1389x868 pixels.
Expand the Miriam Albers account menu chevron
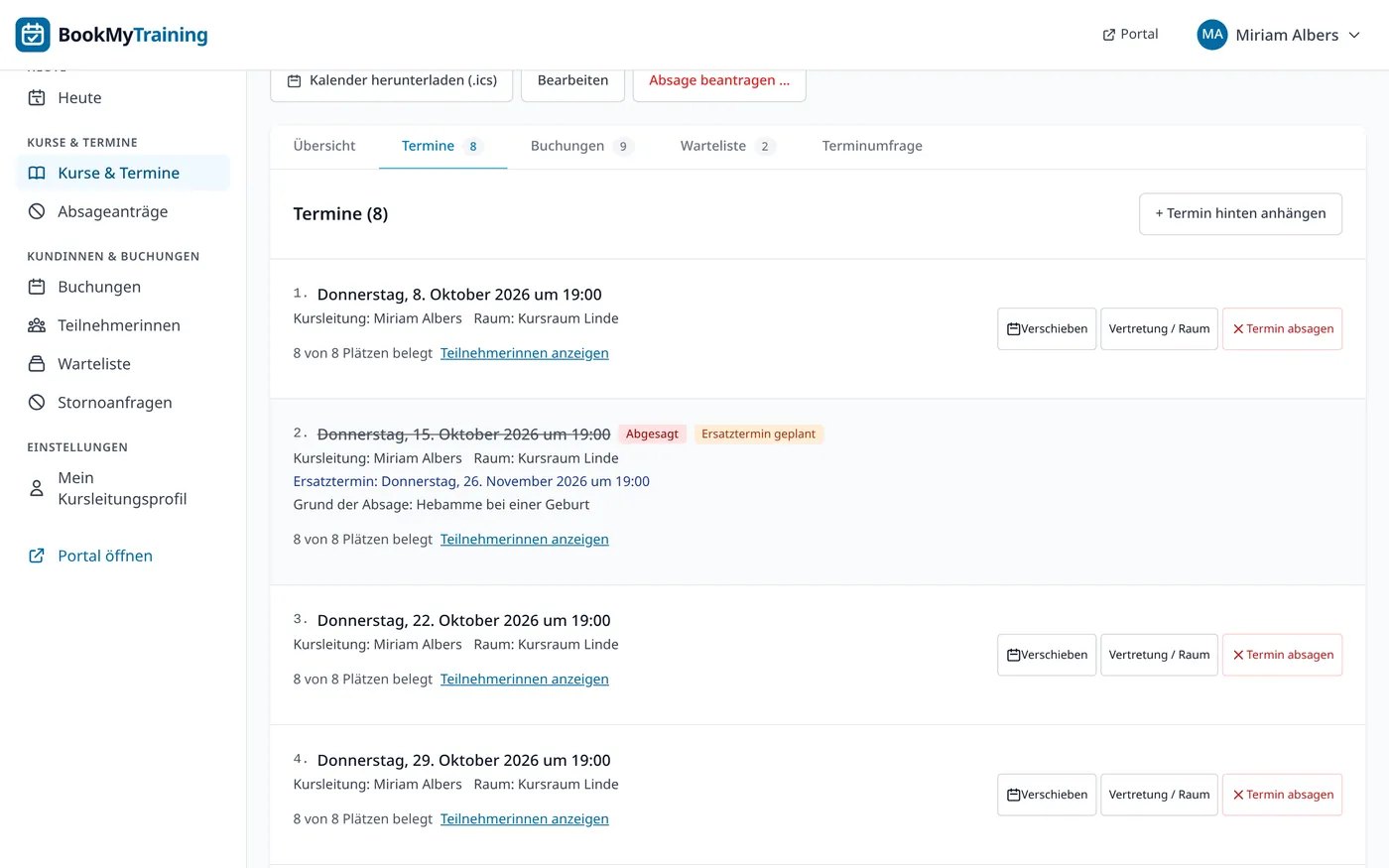[x=1354, y=35]
